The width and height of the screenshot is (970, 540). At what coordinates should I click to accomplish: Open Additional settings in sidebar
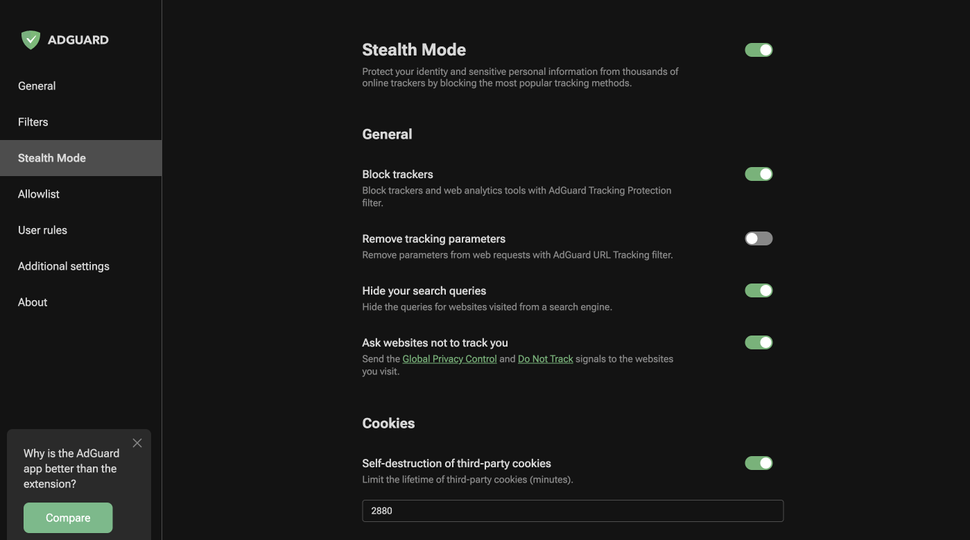coord(64,266)
